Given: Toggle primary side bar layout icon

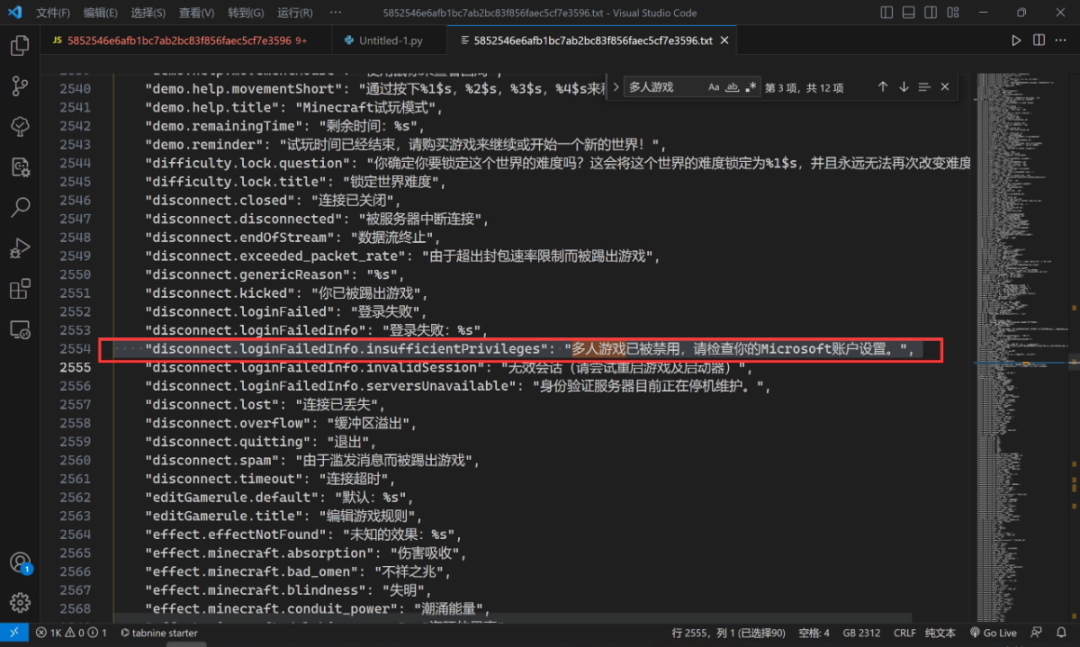Looking at the screenshot, I should (x=886, y=12).
